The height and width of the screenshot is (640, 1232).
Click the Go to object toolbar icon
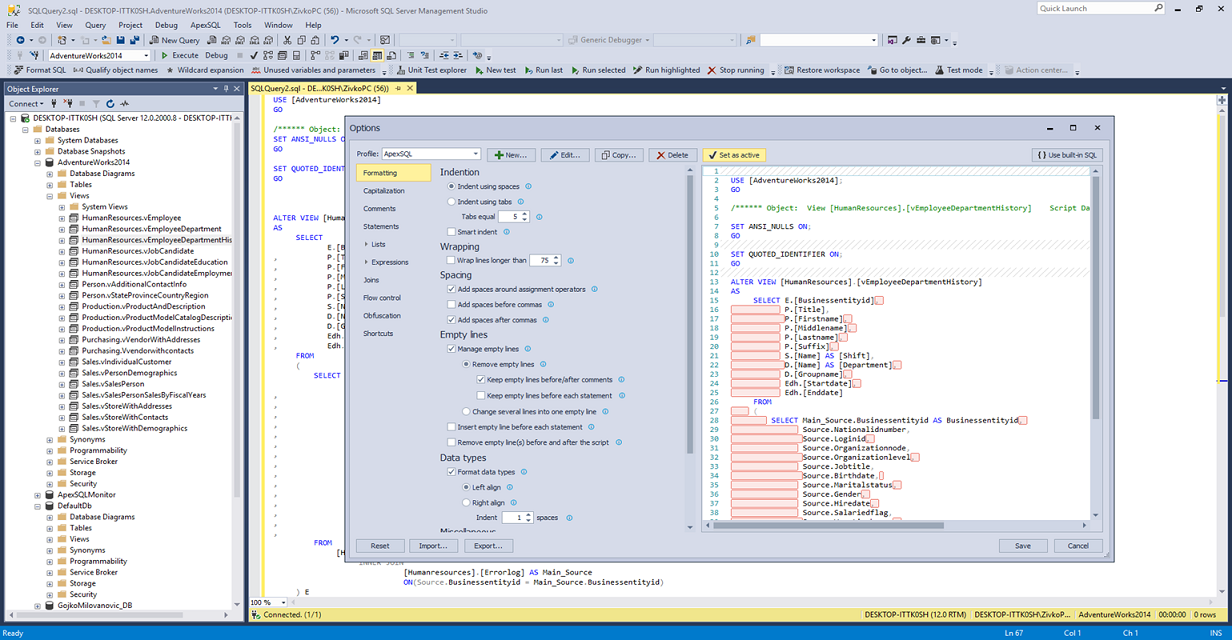871,70
